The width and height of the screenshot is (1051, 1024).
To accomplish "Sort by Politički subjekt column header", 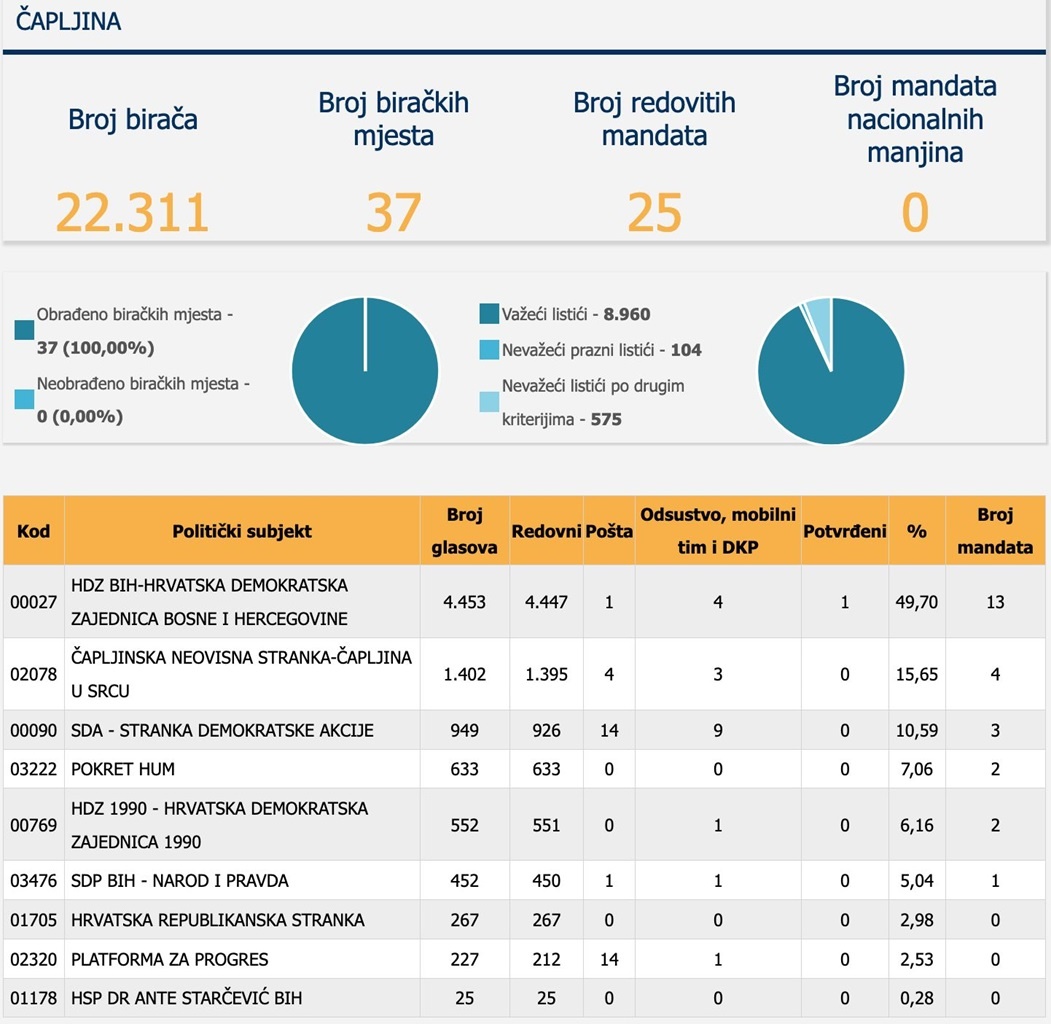I will pyautogui.click(x=242, y=531).
